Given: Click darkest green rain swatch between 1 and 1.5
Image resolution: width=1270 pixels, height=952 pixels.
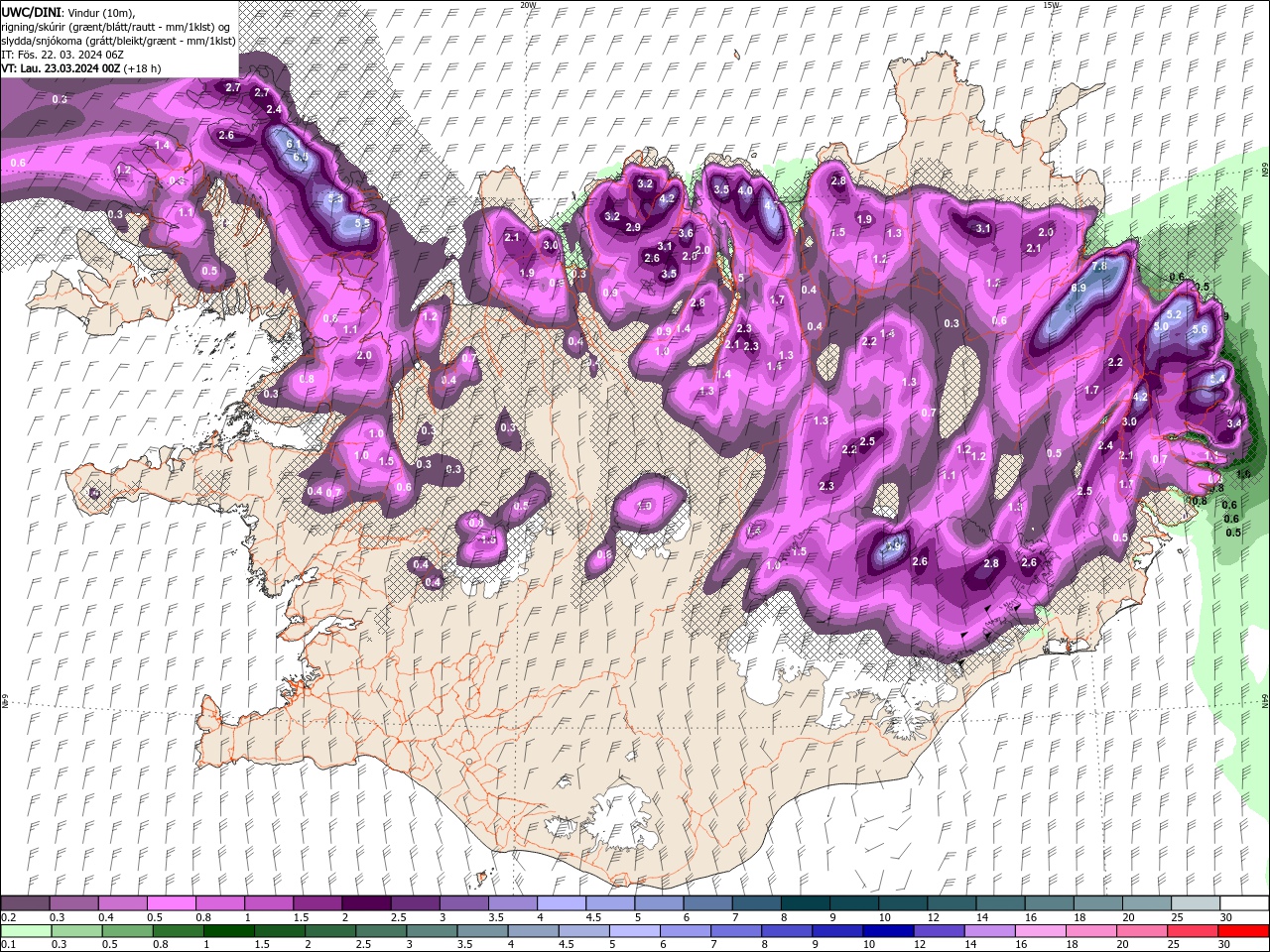Looking at the screenshot, I should tap(229, 931).
